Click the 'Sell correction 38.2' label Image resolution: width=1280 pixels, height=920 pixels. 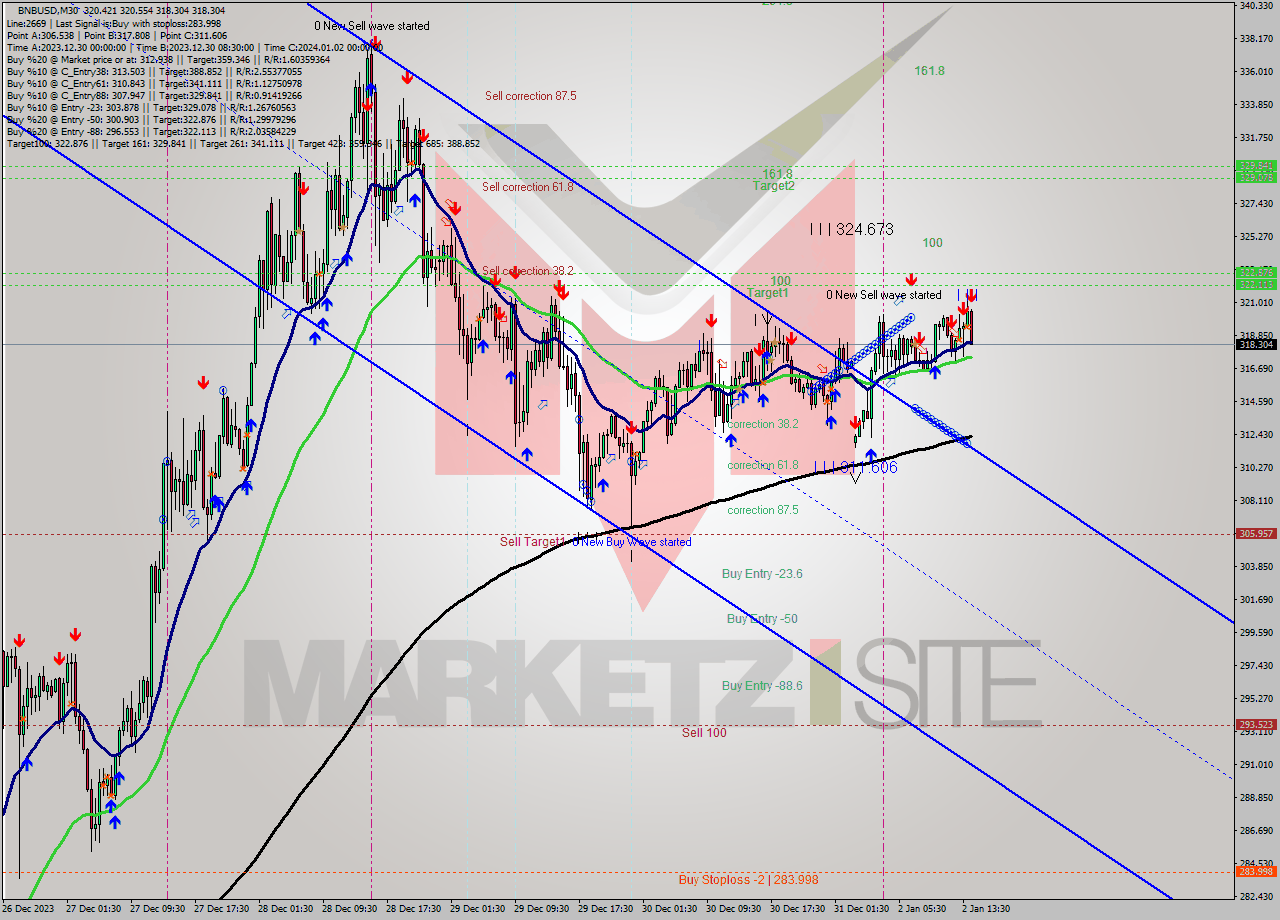527,271
